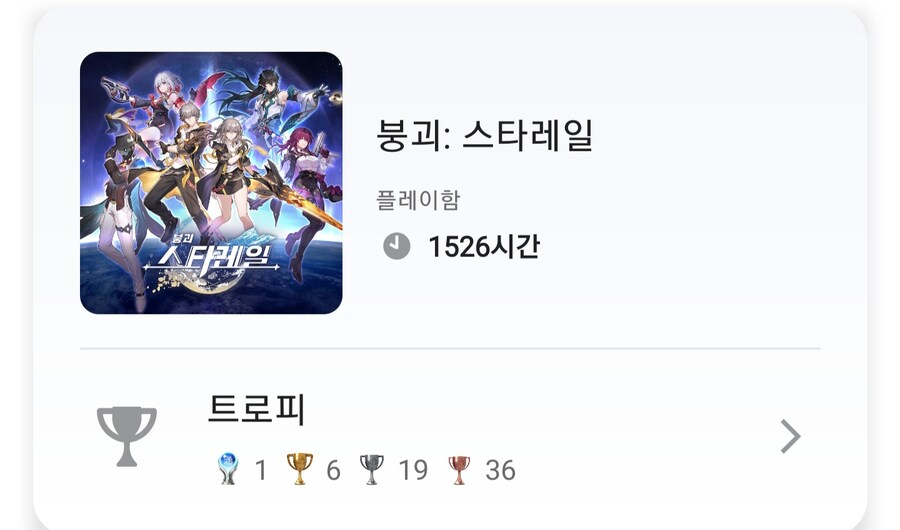
Task: Click the clock icon beside playtime
Action: pyautogui.click(x=397, y=246)
